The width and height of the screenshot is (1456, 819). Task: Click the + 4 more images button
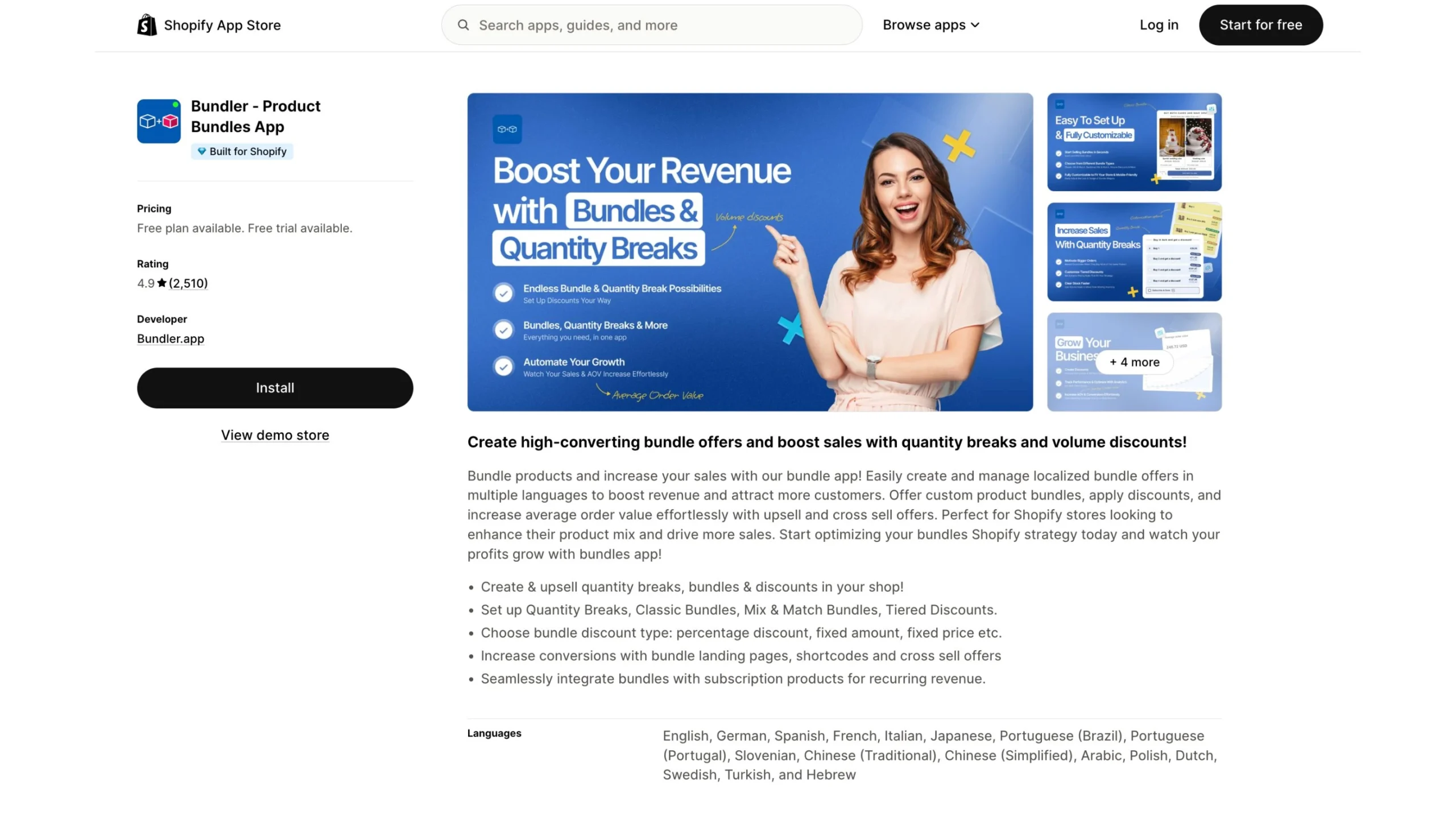coord(1134,362)
